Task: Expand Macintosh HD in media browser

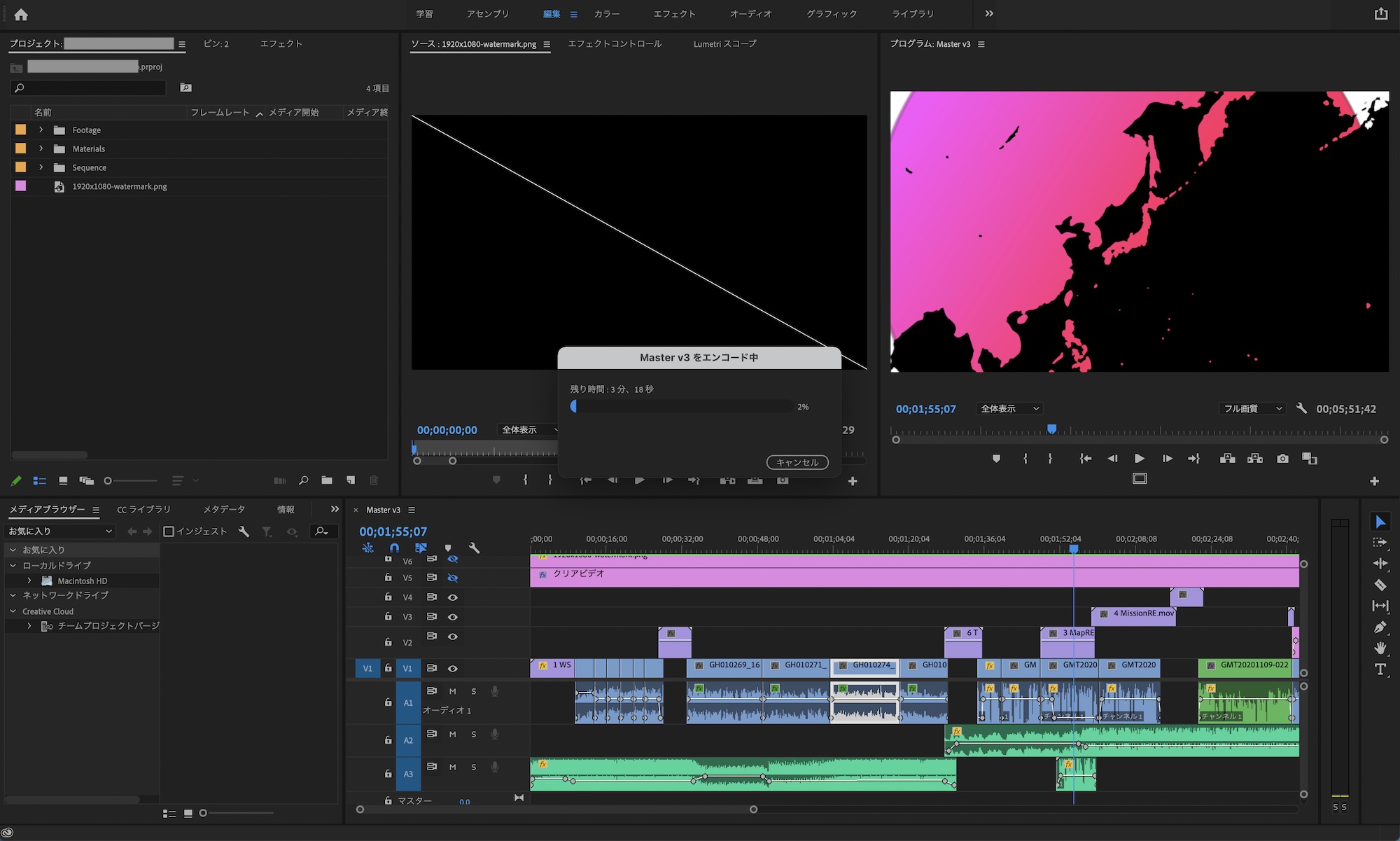Action: (29, 581)
